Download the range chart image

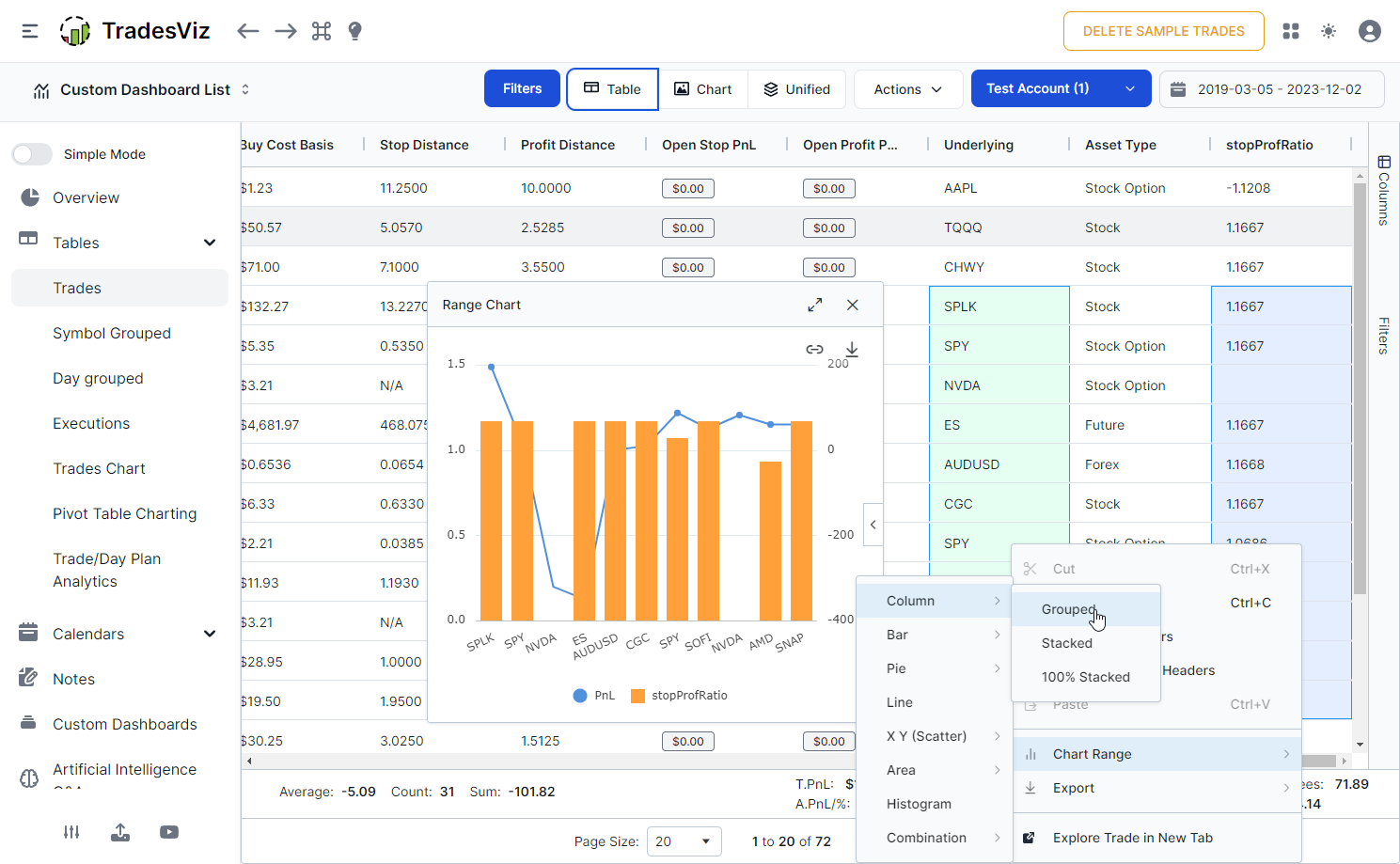tap(852, 349)
